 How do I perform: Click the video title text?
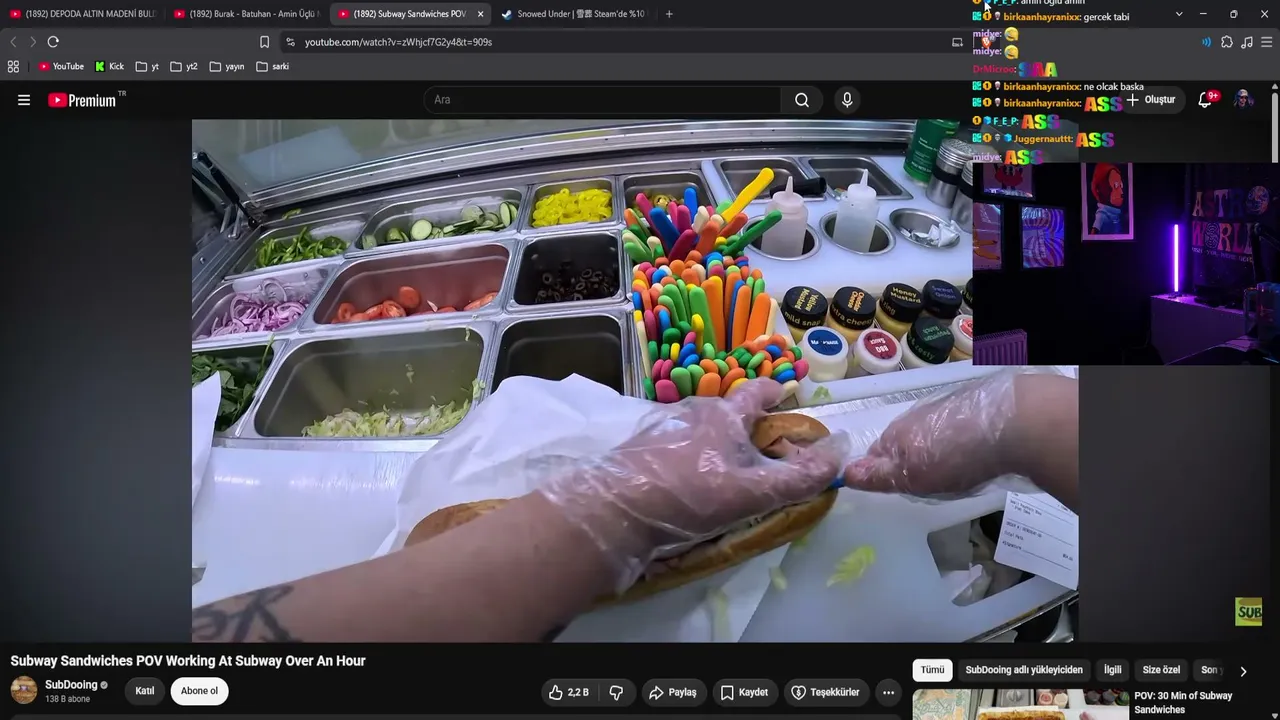(188, 661)
